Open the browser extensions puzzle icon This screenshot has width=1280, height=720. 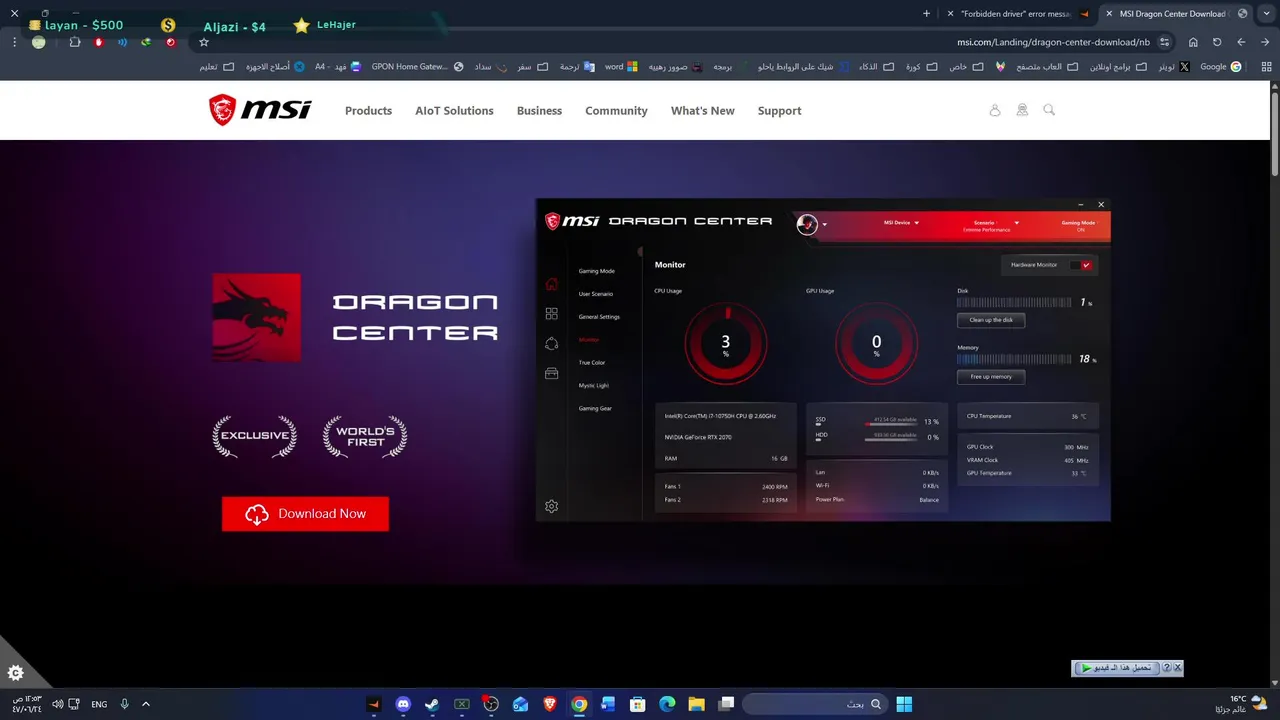pos(75,42)
